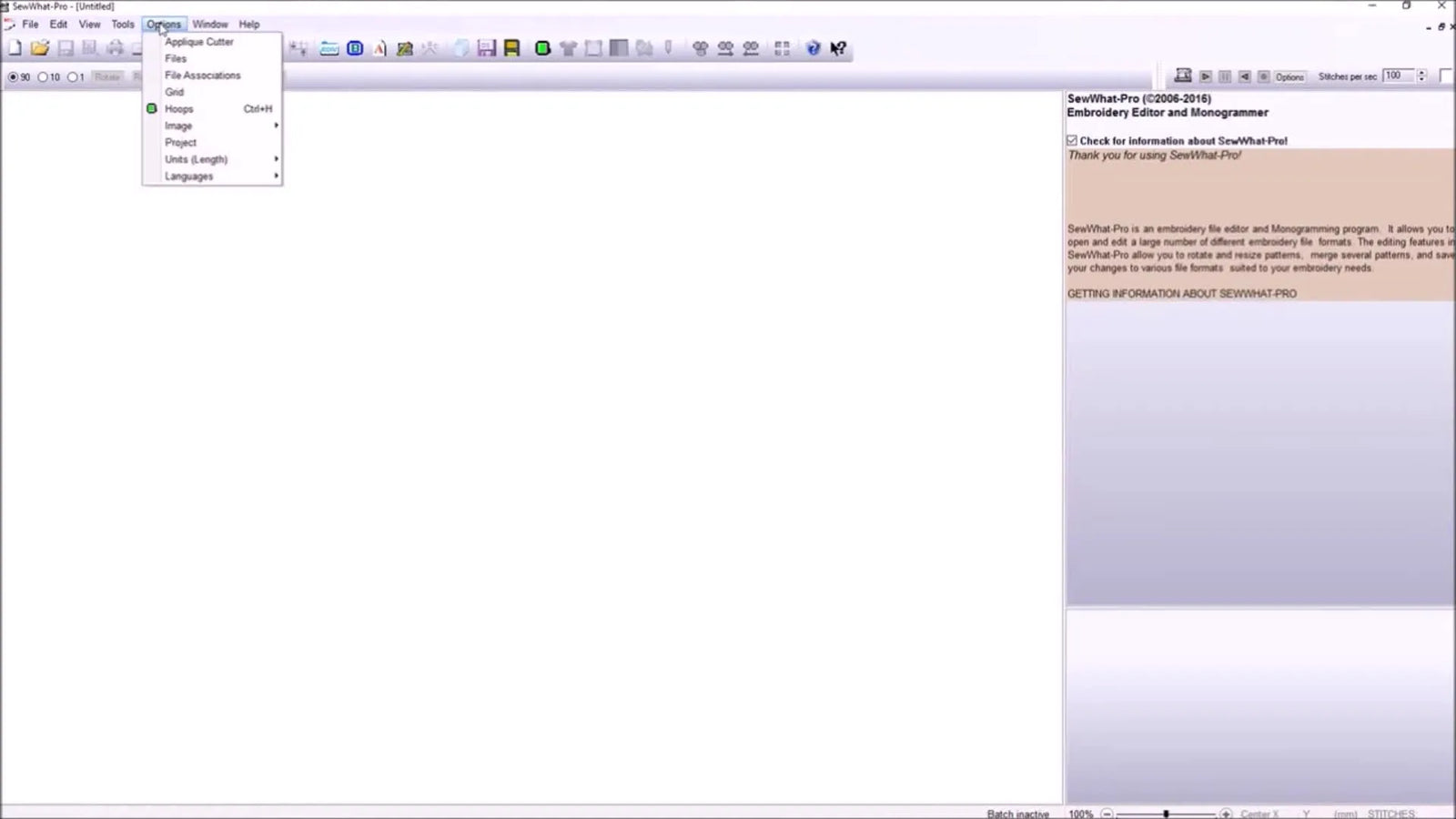Play the stitch simulation in reverse
Viewport: 1456px width, 819px height.
[1244, 76]
